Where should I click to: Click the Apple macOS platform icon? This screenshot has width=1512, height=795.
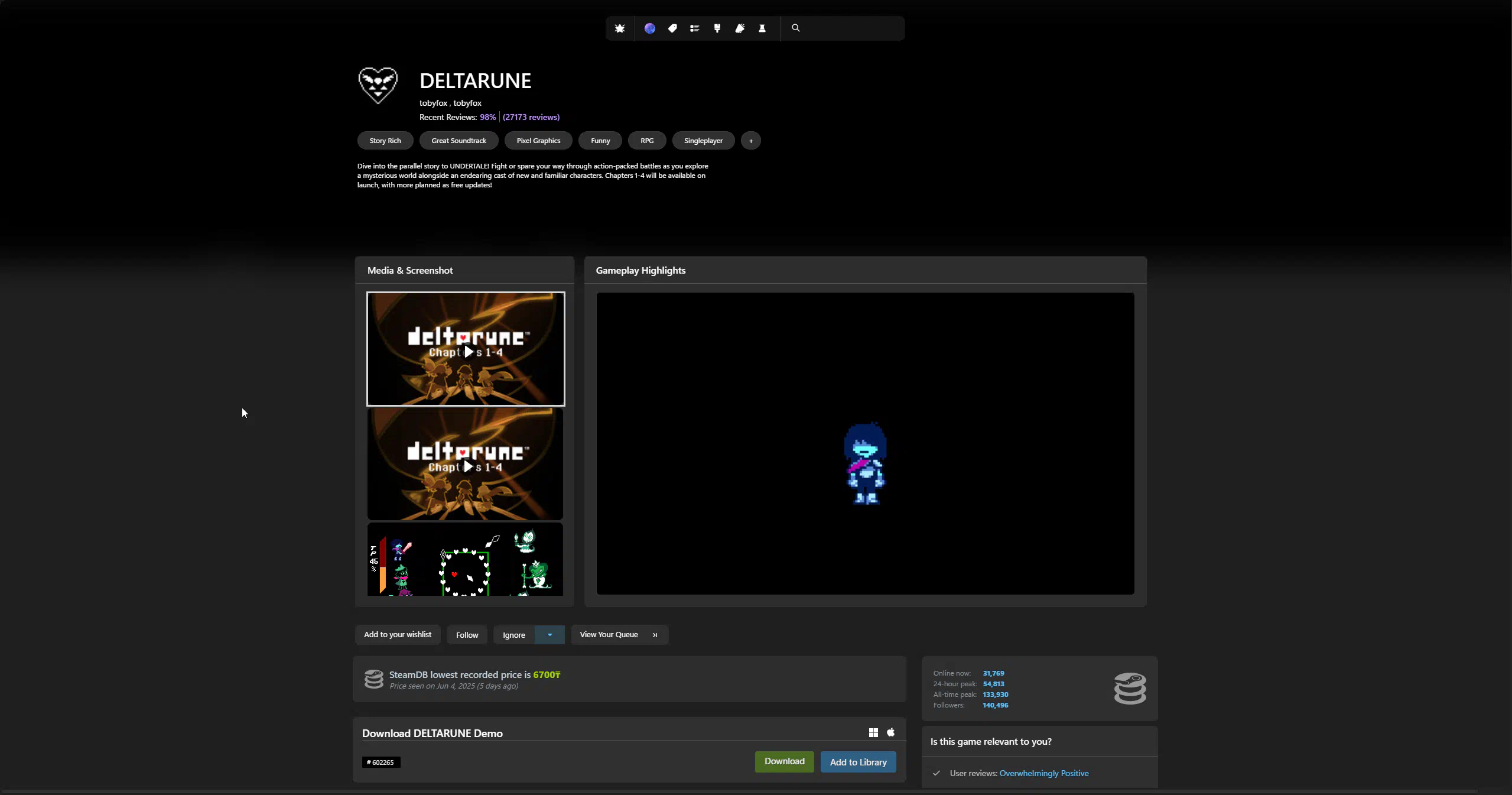pyautogui.click(x=891, y=732)
